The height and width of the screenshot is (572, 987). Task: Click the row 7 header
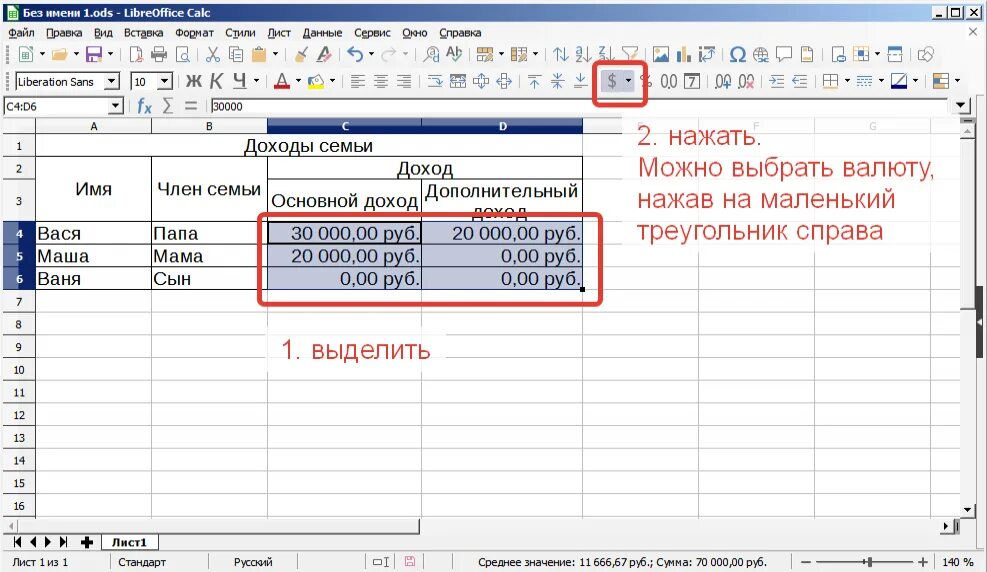pyautogui.click(x=19, y=301)
